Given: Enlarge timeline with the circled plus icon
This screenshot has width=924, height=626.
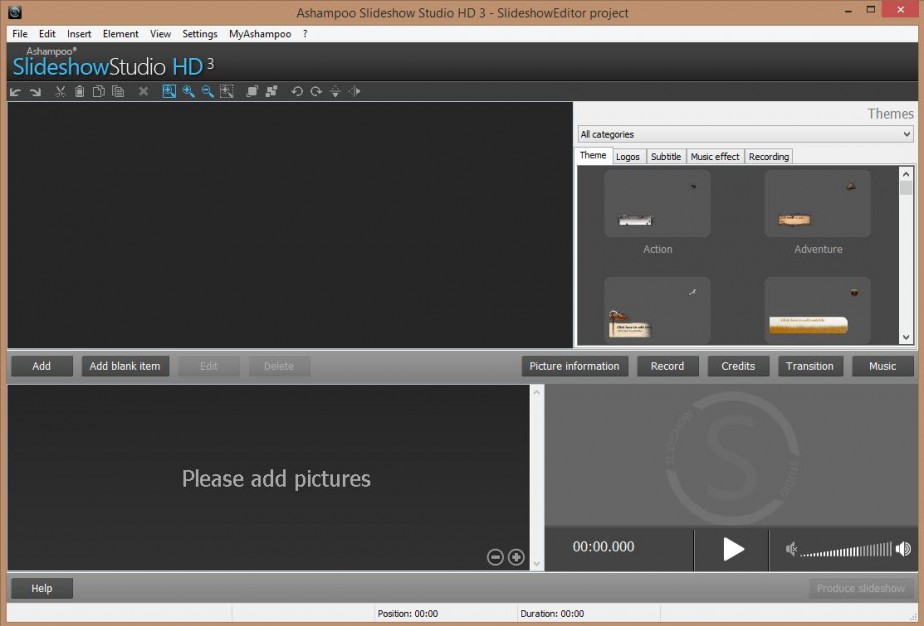Looking at the screenshot, I should pos(516,557).
